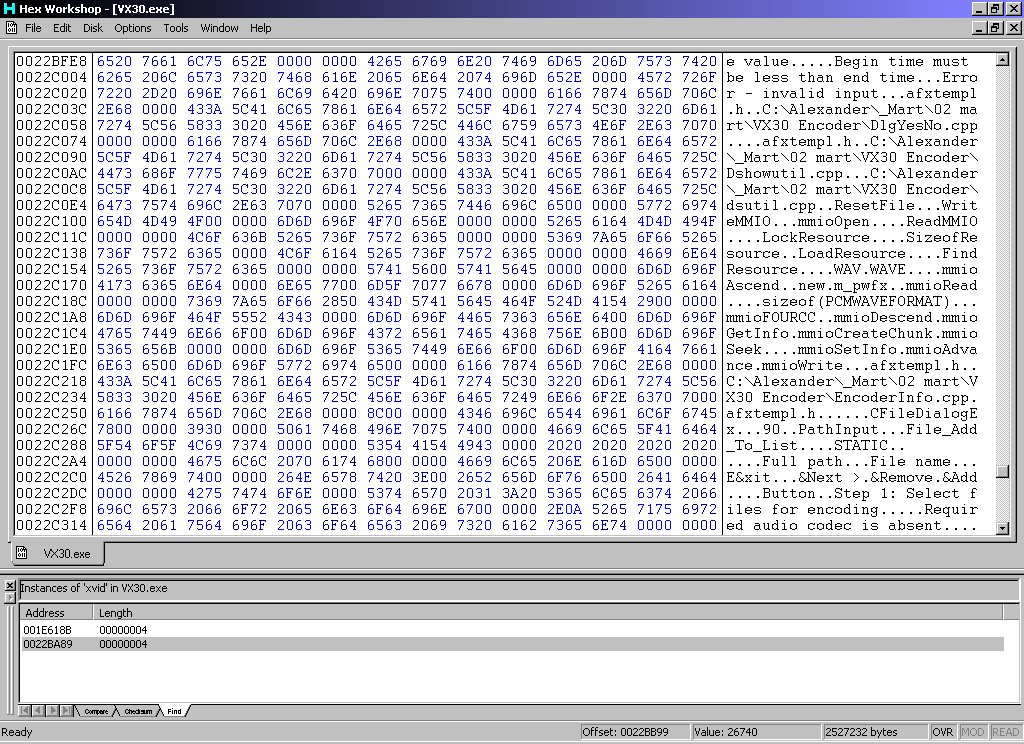Click the Offset: 0022BB99 status field
This screenshot has height=744, width=1024.
[x=635, y=732]
